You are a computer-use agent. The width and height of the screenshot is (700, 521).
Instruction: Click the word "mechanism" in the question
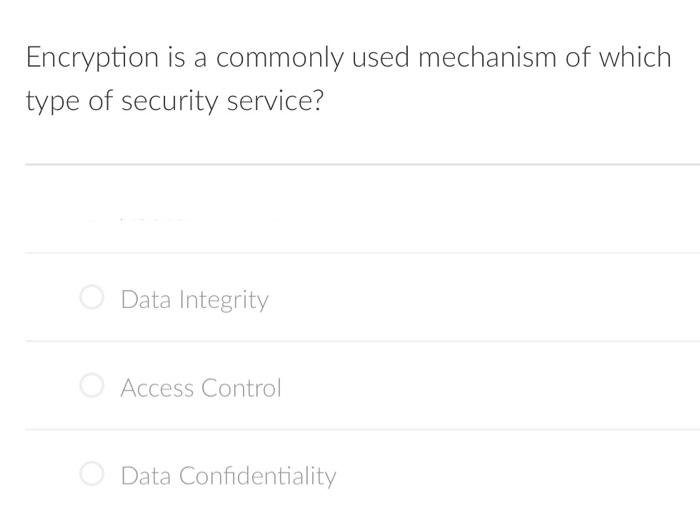(487, 57)
